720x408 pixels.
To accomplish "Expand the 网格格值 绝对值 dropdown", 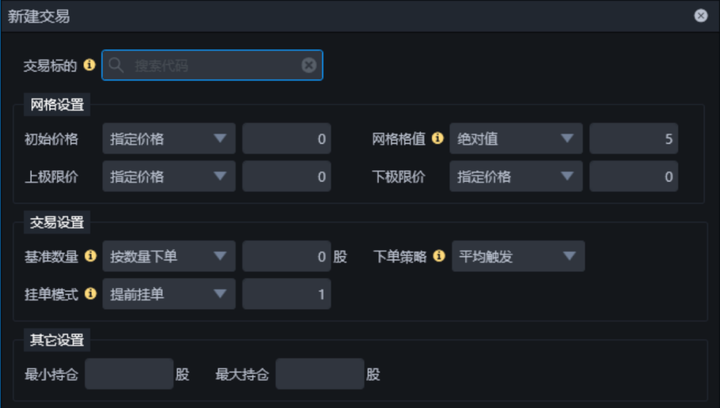I will pyautogui.click(x=516, y=139).
